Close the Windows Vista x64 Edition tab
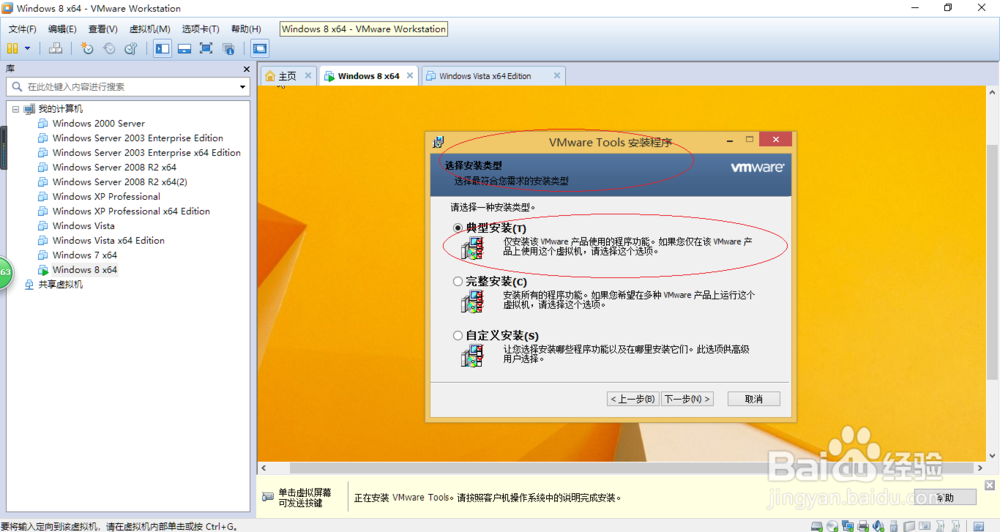The width and height of the screenshot is (1000, 532). (x=557, y=75)
